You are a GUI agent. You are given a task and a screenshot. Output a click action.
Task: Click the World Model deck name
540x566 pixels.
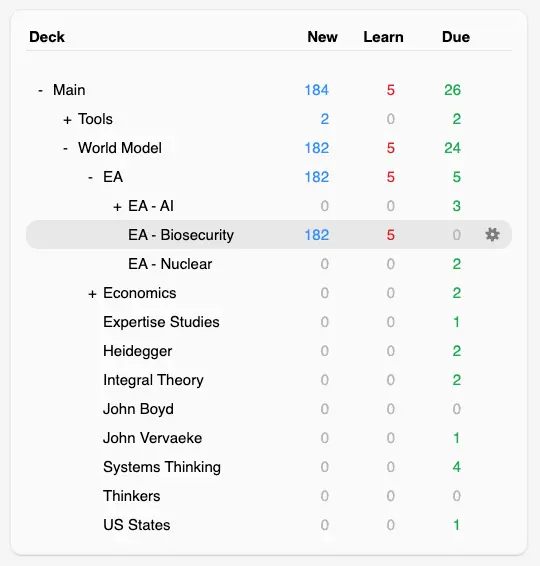click(x=120, y=148)
